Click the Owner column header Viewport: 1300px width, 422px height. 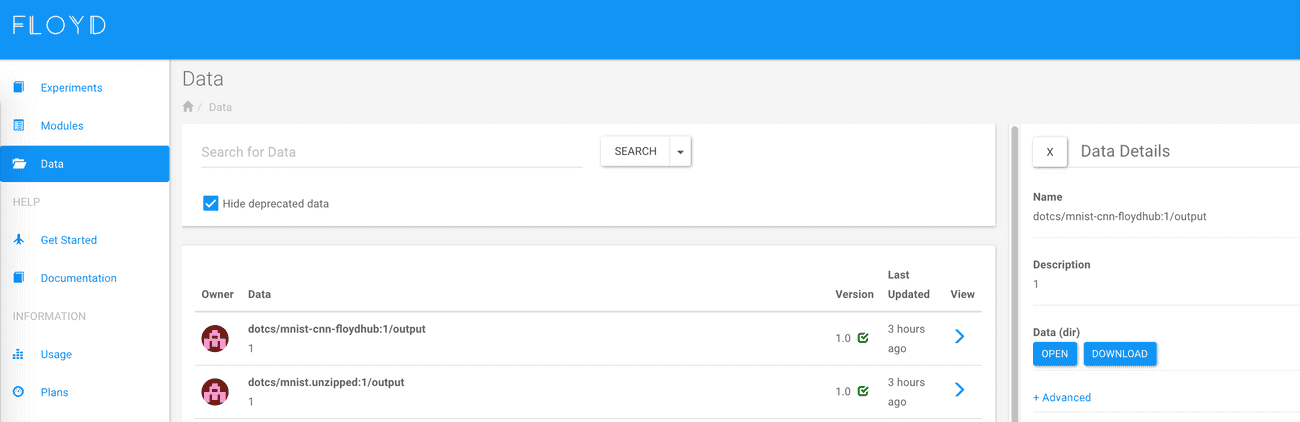click(x=218, y=294)
